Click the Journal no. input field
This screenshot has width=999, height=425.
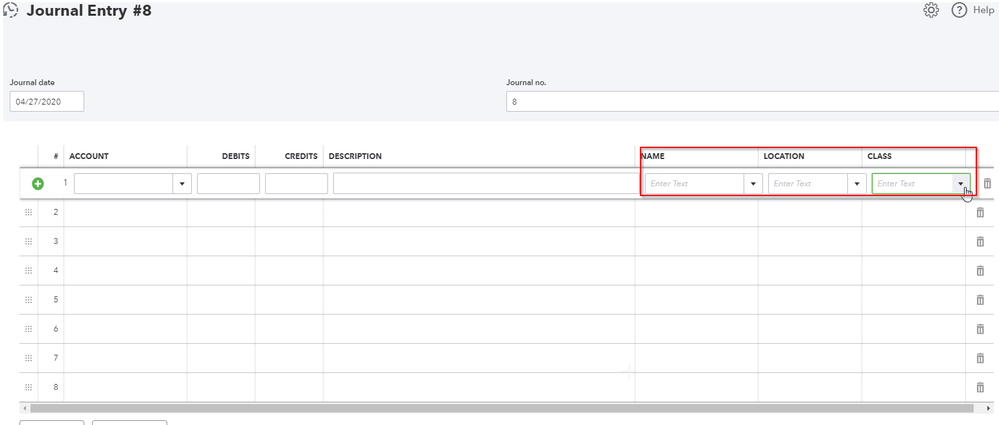752,101
